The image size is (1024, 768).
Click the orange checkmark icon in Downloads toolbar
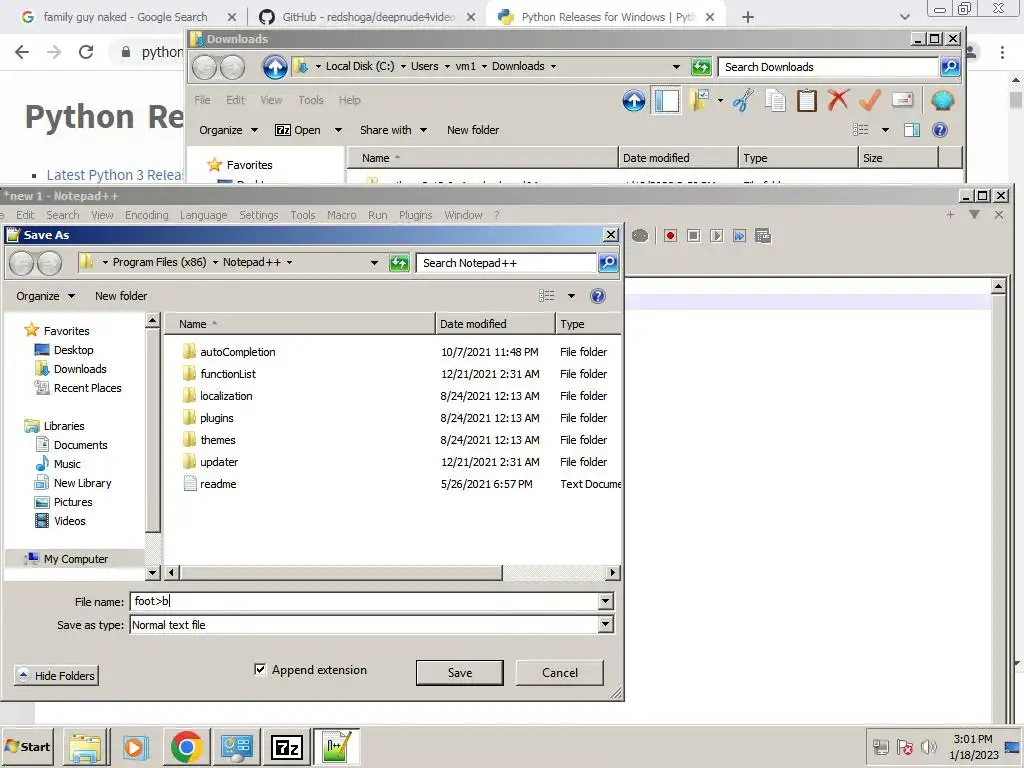tap(870, 100)
